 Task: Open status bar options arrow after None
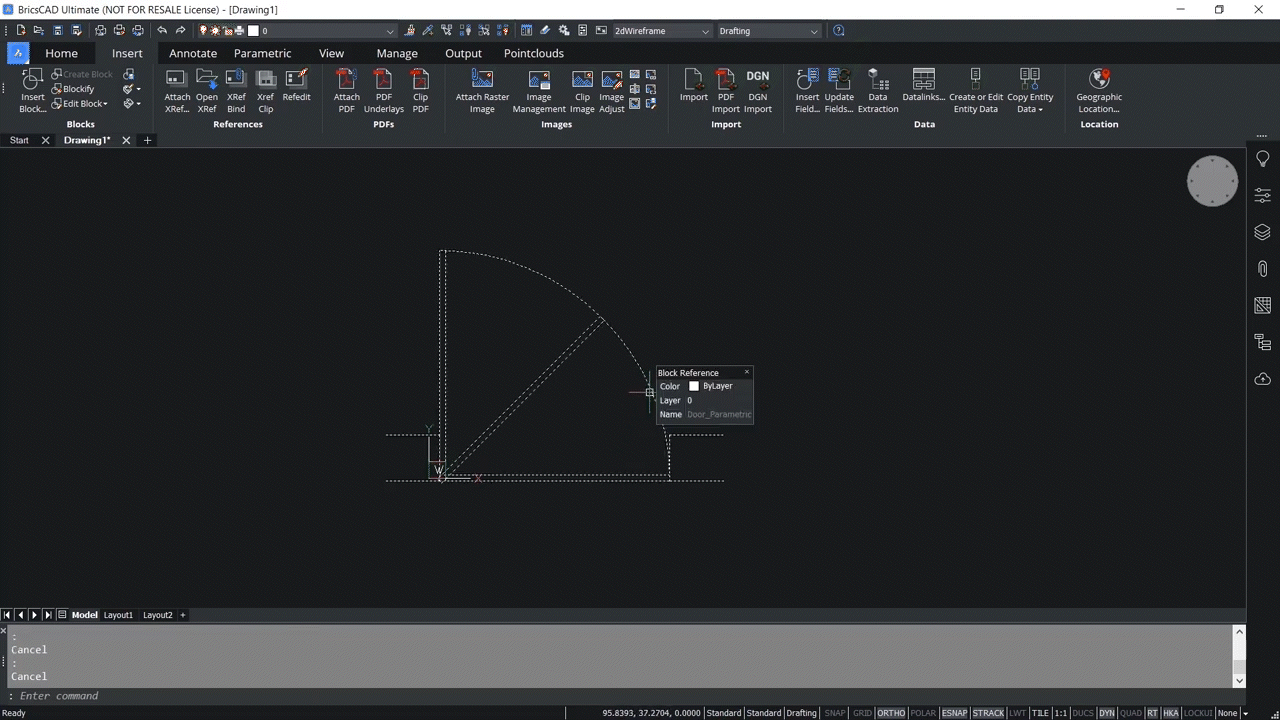pyautogui.click(x=1245, y=713)
